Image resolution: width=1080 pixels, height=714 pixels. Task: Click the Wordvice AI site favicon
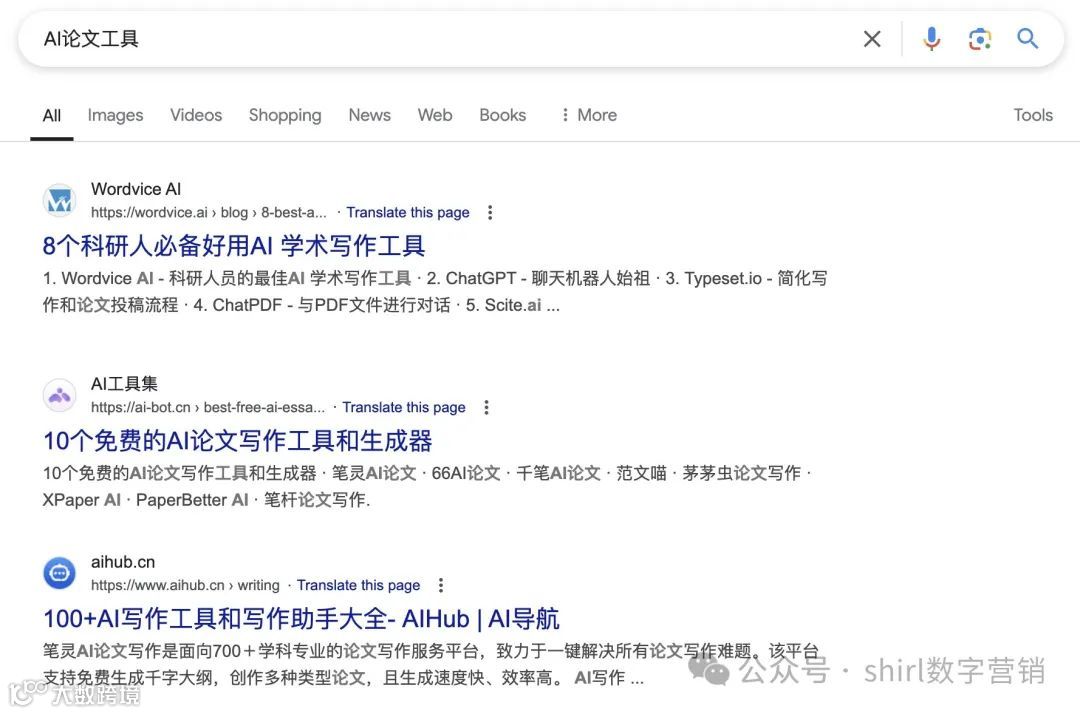[59, 200]
